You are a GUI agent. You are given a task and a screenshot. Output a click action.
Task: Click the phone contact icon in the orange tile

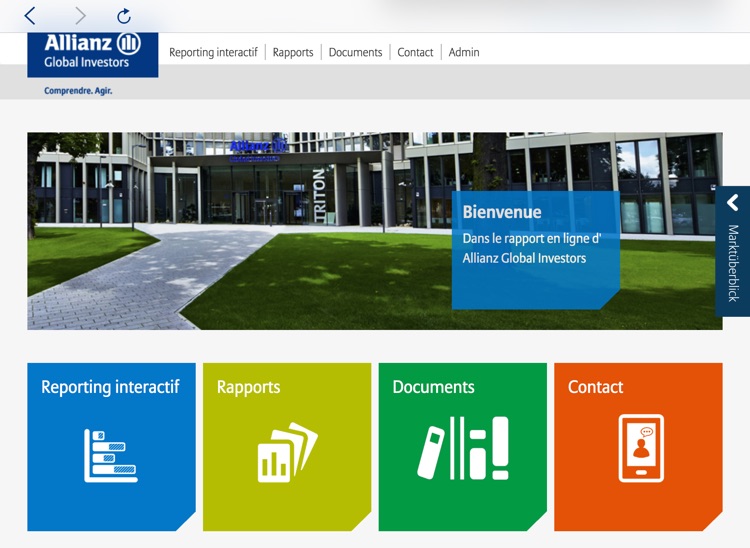point(641,448)
